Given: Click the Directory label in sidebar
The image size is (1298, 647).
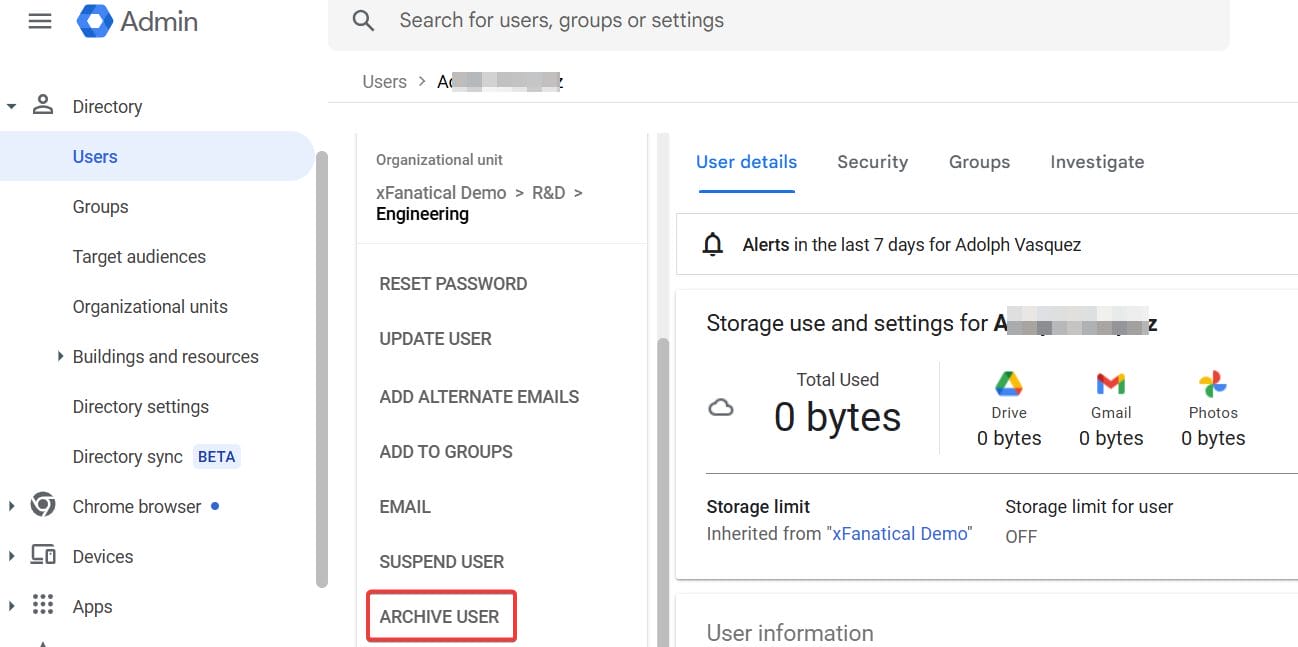Looking at the screenshot, I should (107, 107).
